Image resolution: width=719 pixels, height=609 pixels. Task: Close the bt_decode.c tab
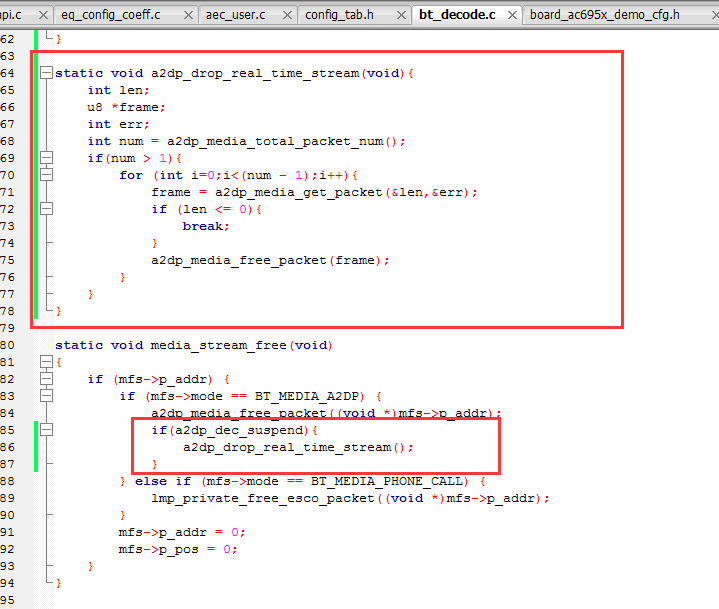pos(513,16)
